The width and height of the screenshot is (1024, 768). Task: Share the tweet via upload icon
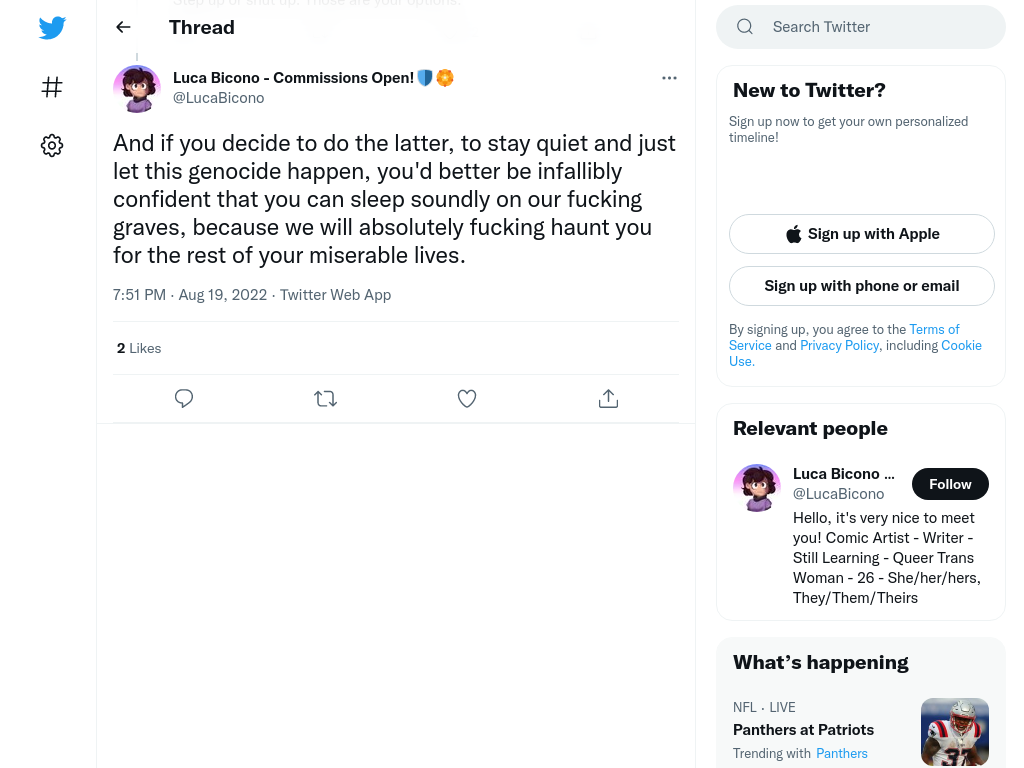coord(608,398)
